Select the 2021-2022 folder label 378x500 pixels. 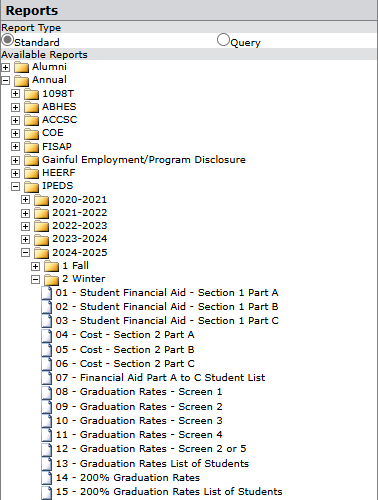80,213
